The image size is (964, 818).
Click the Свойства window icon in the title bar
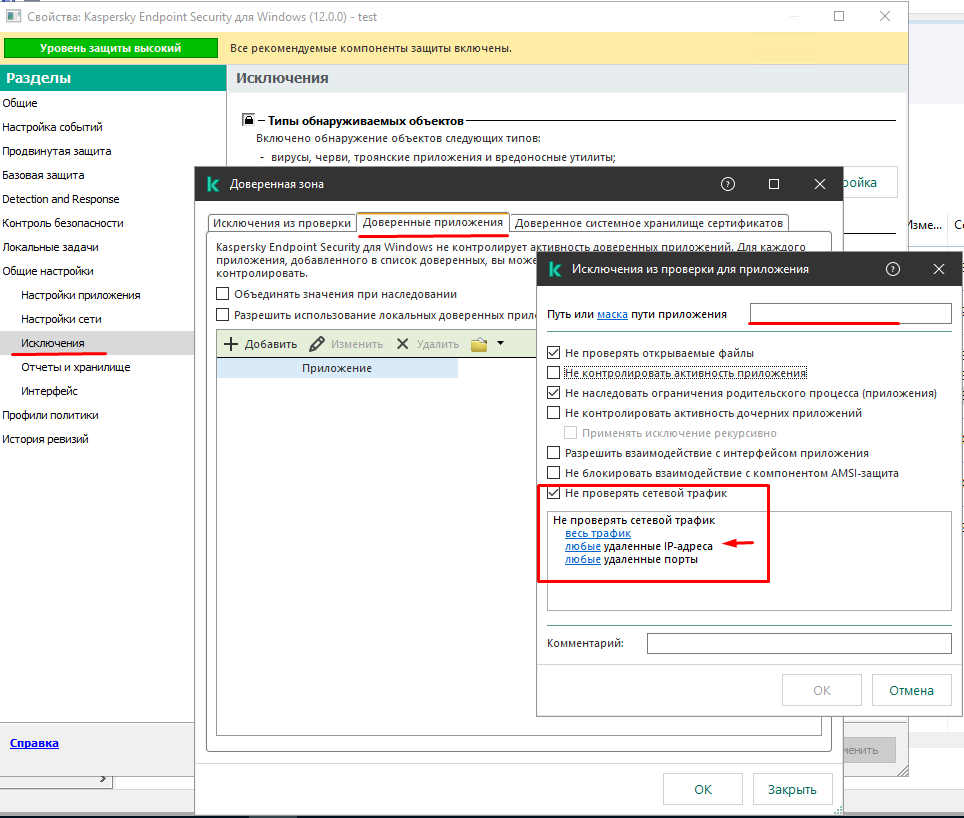tap(13, 17)
